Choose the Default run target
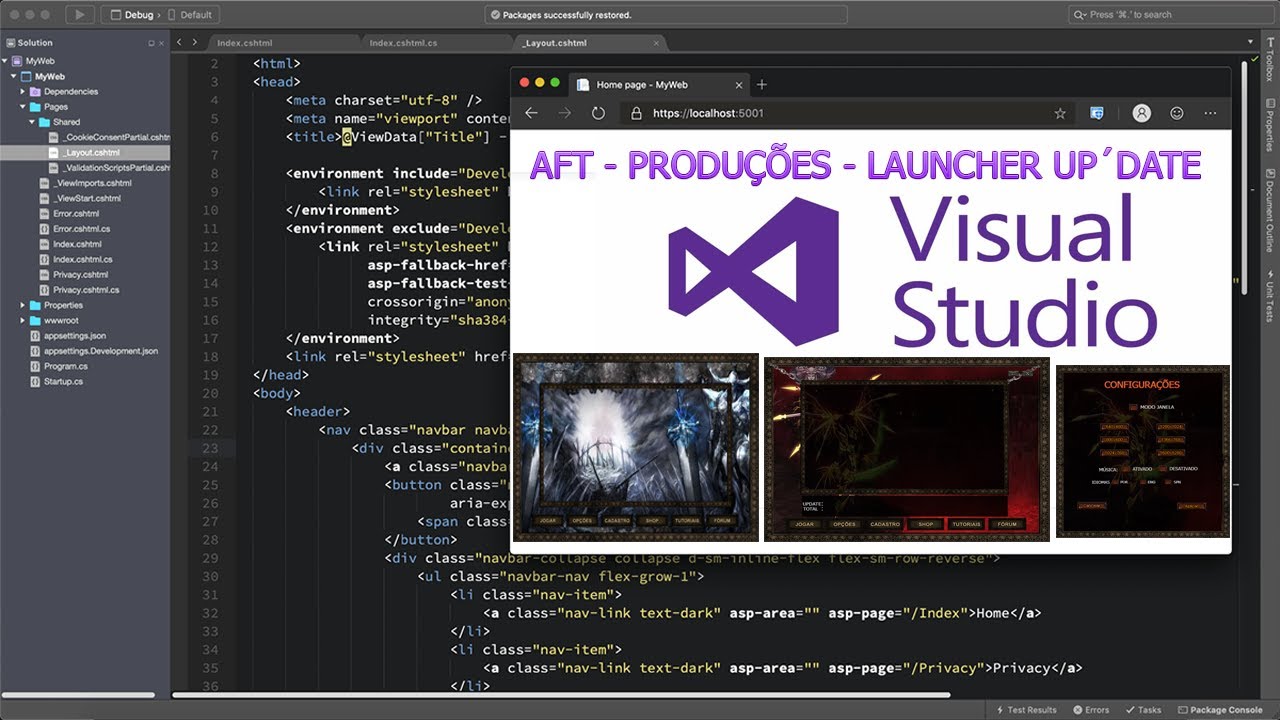The height and width of the screenshot is (720, 1280). point(191,15)
